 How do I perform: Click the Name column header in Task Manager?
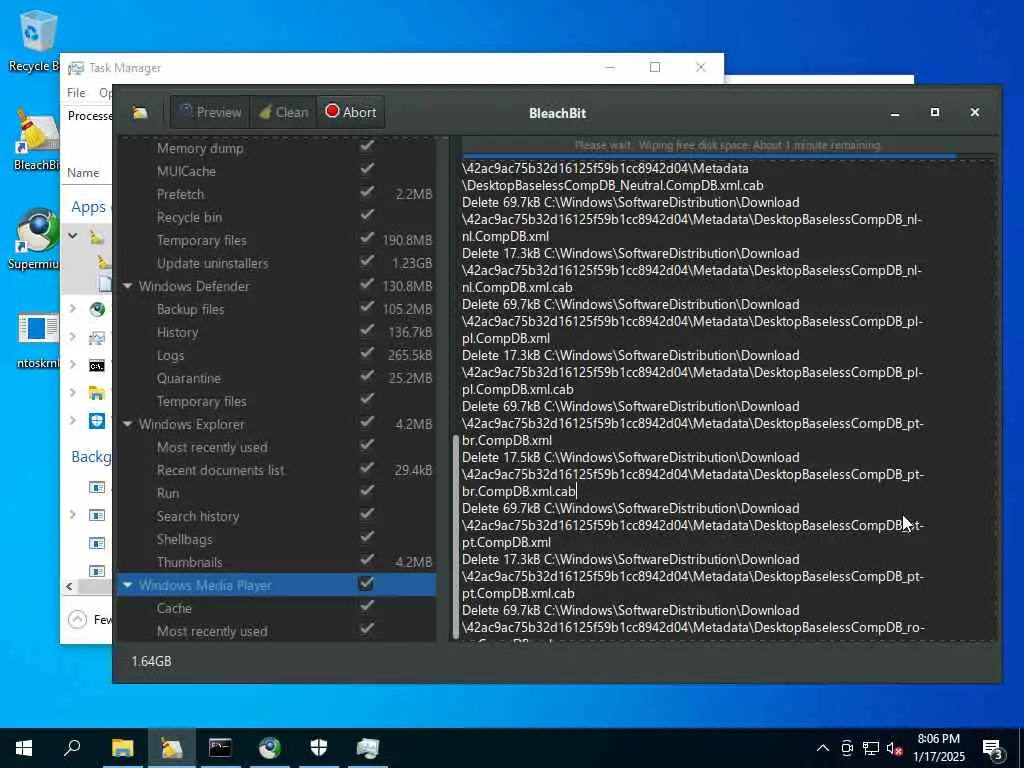(83, 172)
